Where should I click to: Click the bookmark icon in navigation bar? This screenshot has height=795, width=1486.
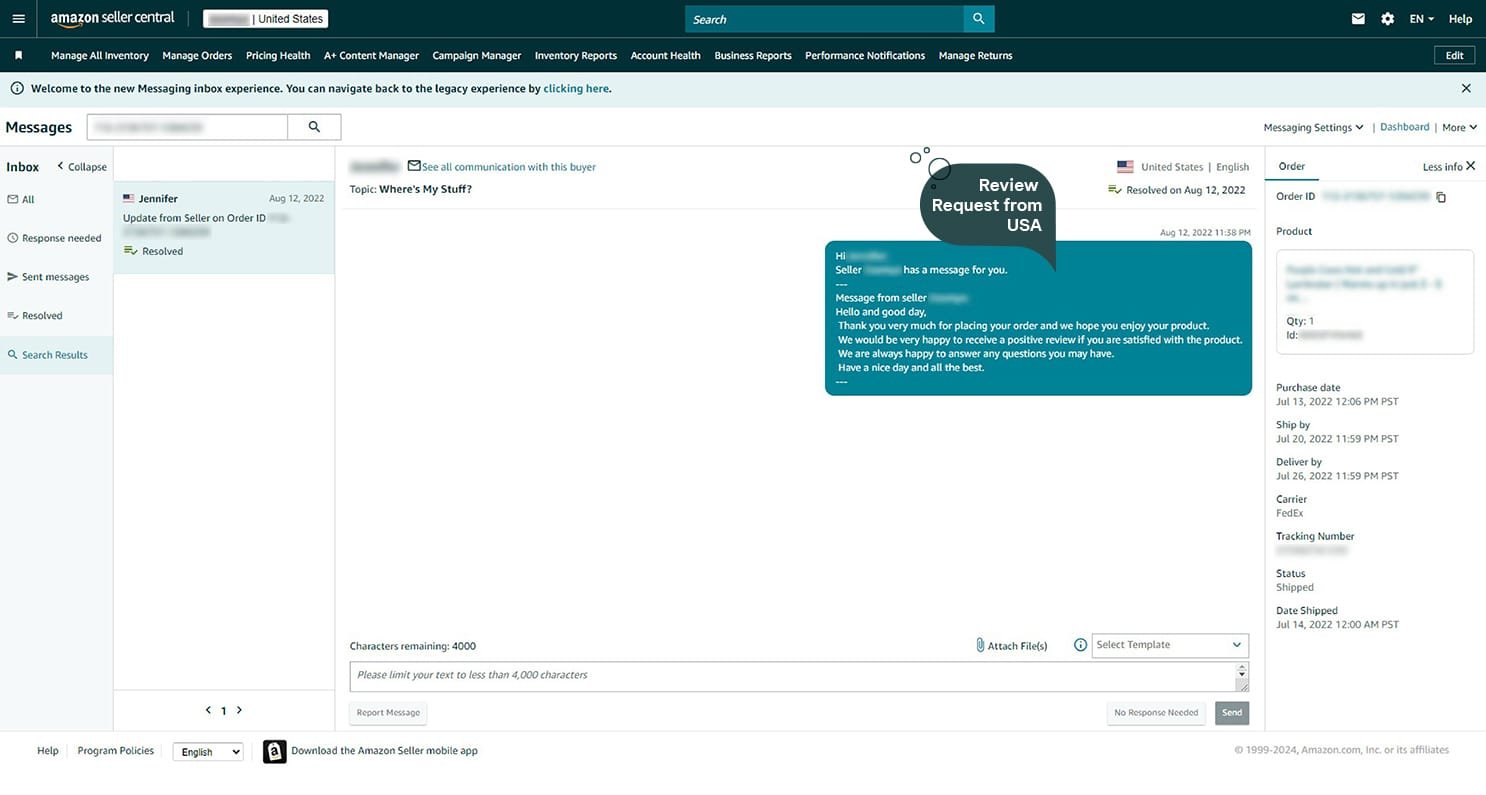coord(18,56)
